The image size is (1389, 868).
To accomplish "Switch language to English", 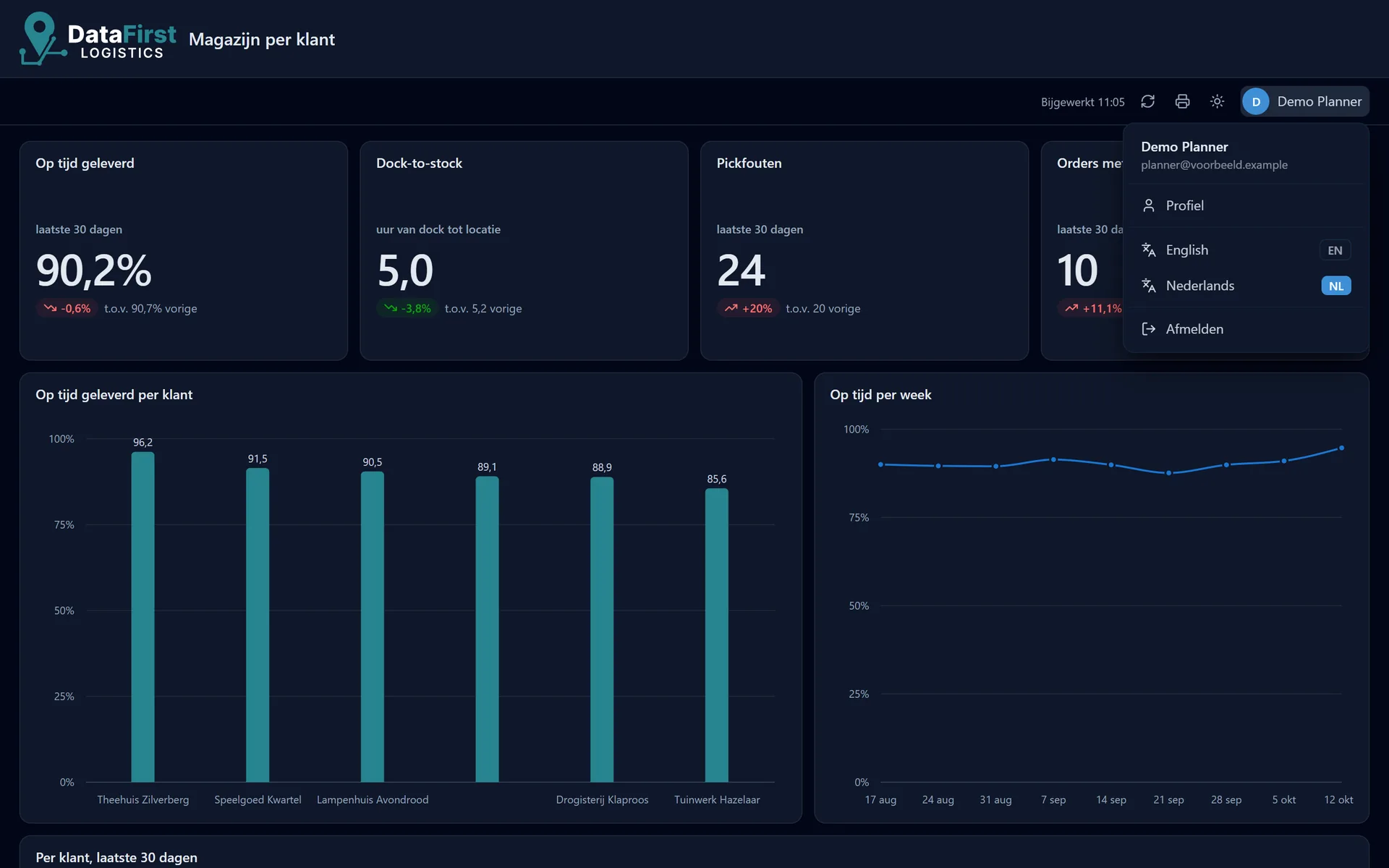I will (1245, 250).
